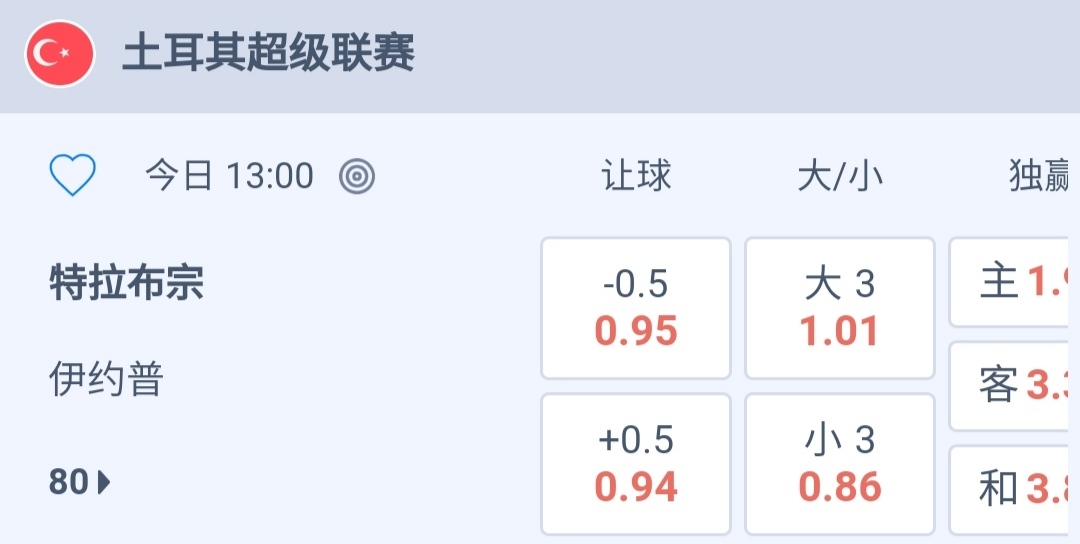The width and height of the screenshot is (1080, 544).
Task: Favorite this match with the heart icon
Action: point(72,177)
